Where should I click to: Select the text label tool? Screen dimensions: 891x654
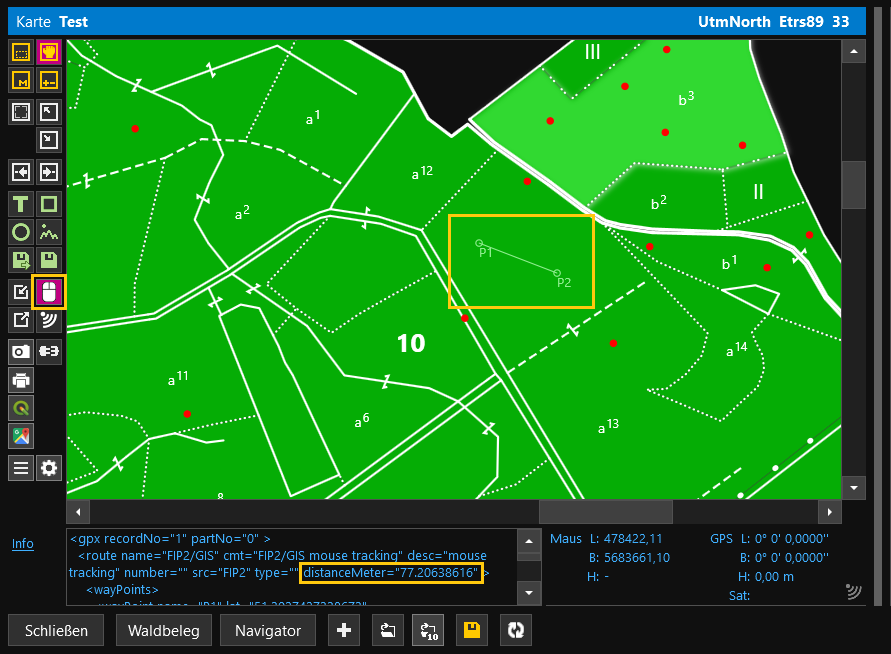click(20, 205)
